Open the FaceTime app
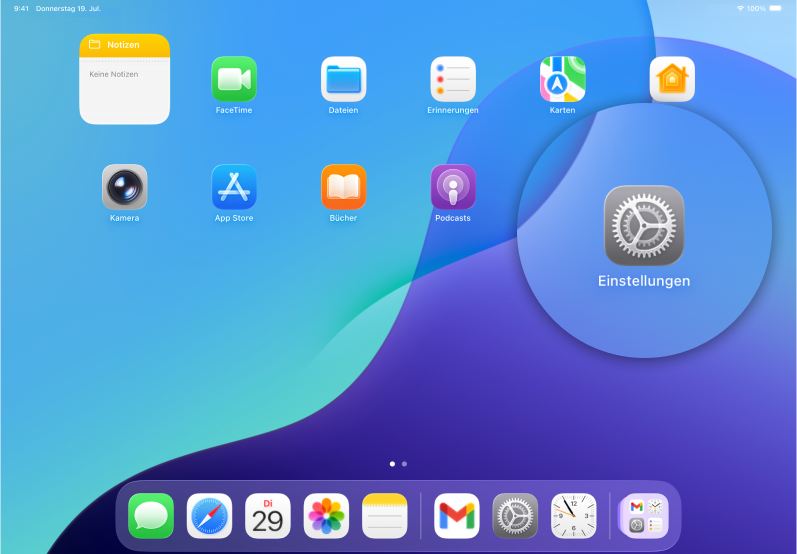This screenshot has width=797, height=554. click(x=234, y=79)
